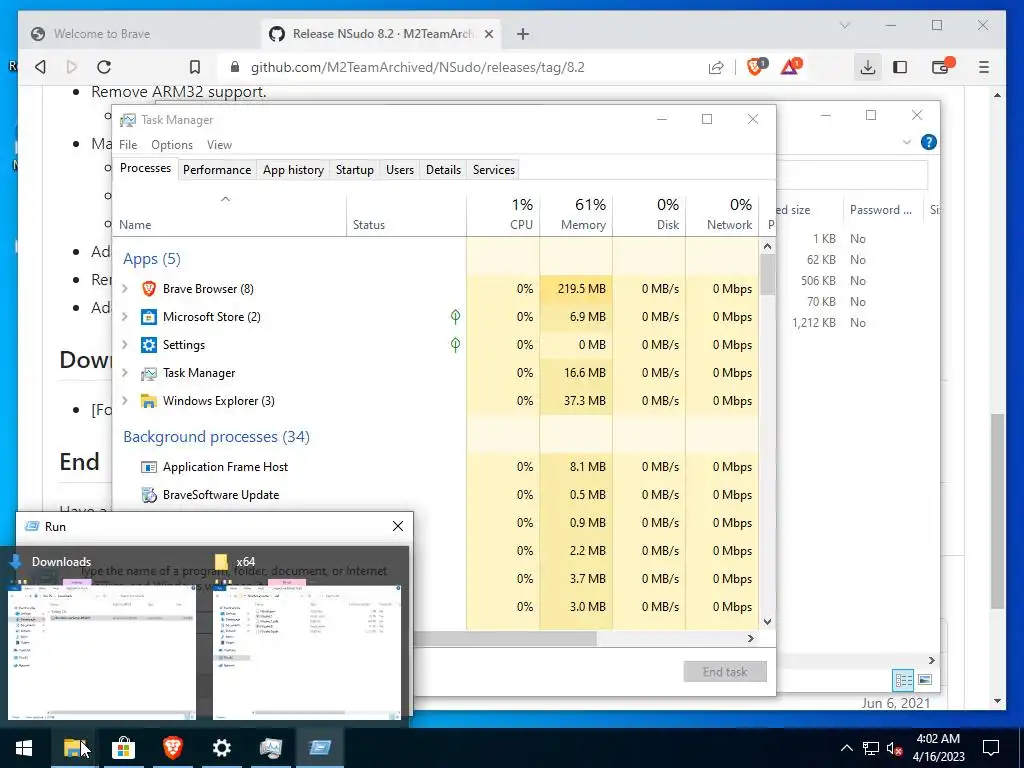The image size is (1024, 768).
Task: Switch to the Users tab
Action: pos(400,170)
